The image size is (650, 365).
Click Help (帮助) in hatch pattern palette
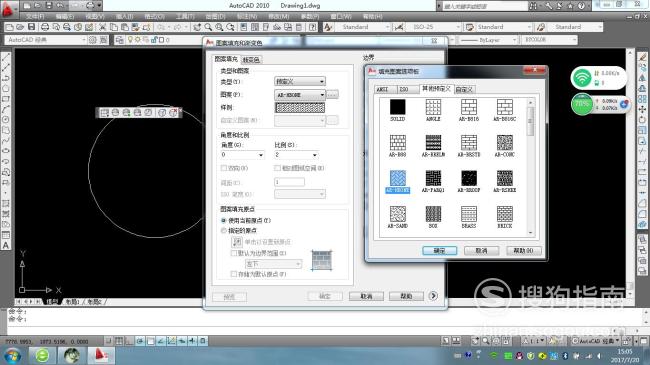[x=524, y=251]
